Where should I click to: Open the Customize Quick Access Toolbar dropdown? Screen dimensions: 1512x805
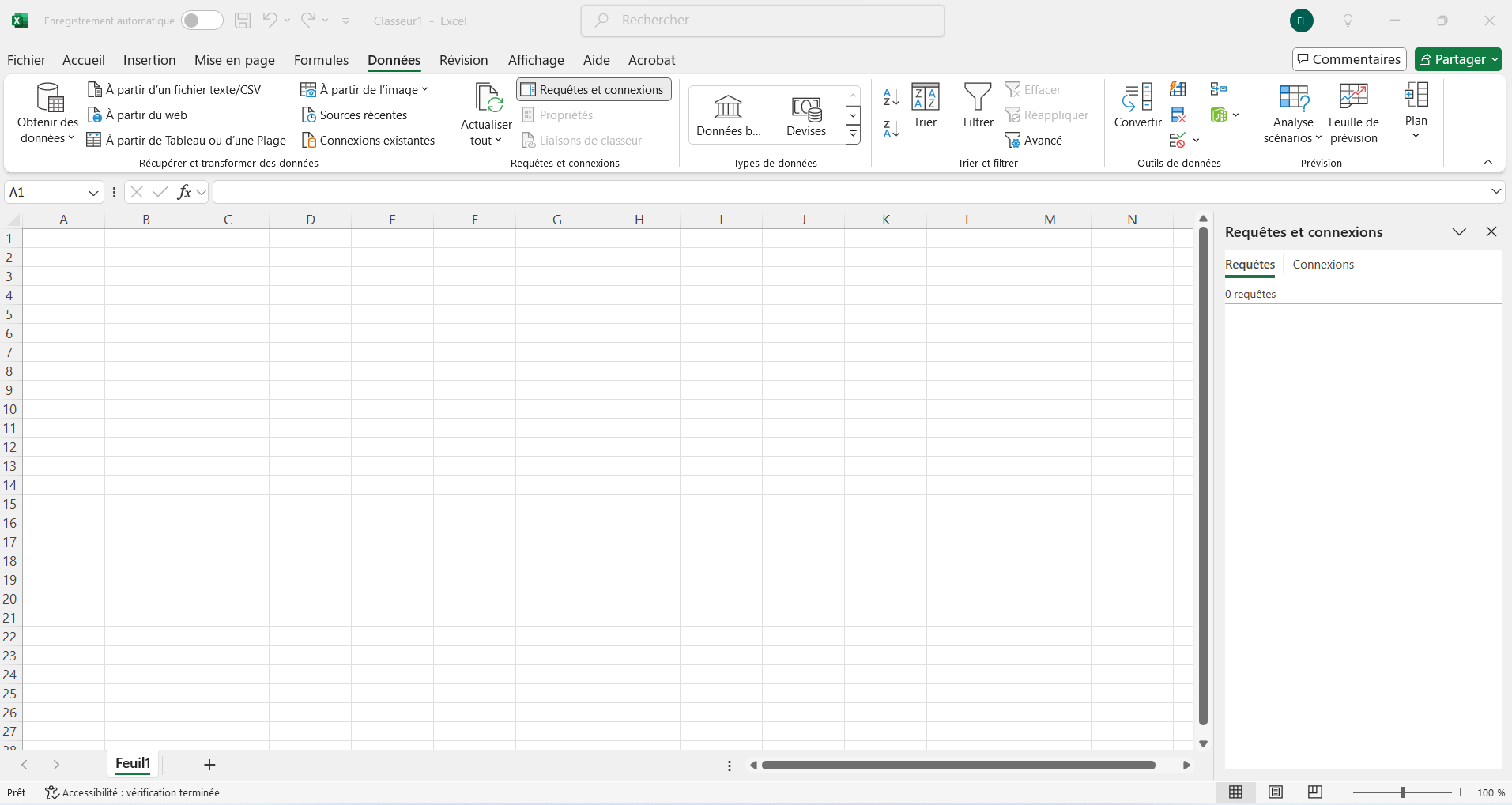(345, 21)
